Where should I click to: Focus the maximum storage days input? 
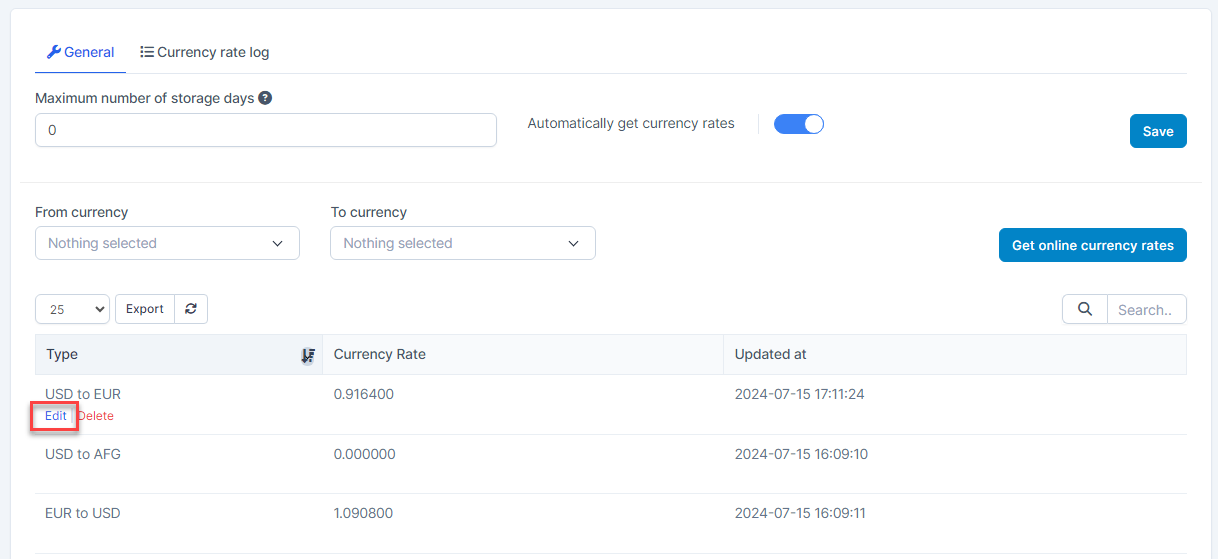tap(265, 130)
